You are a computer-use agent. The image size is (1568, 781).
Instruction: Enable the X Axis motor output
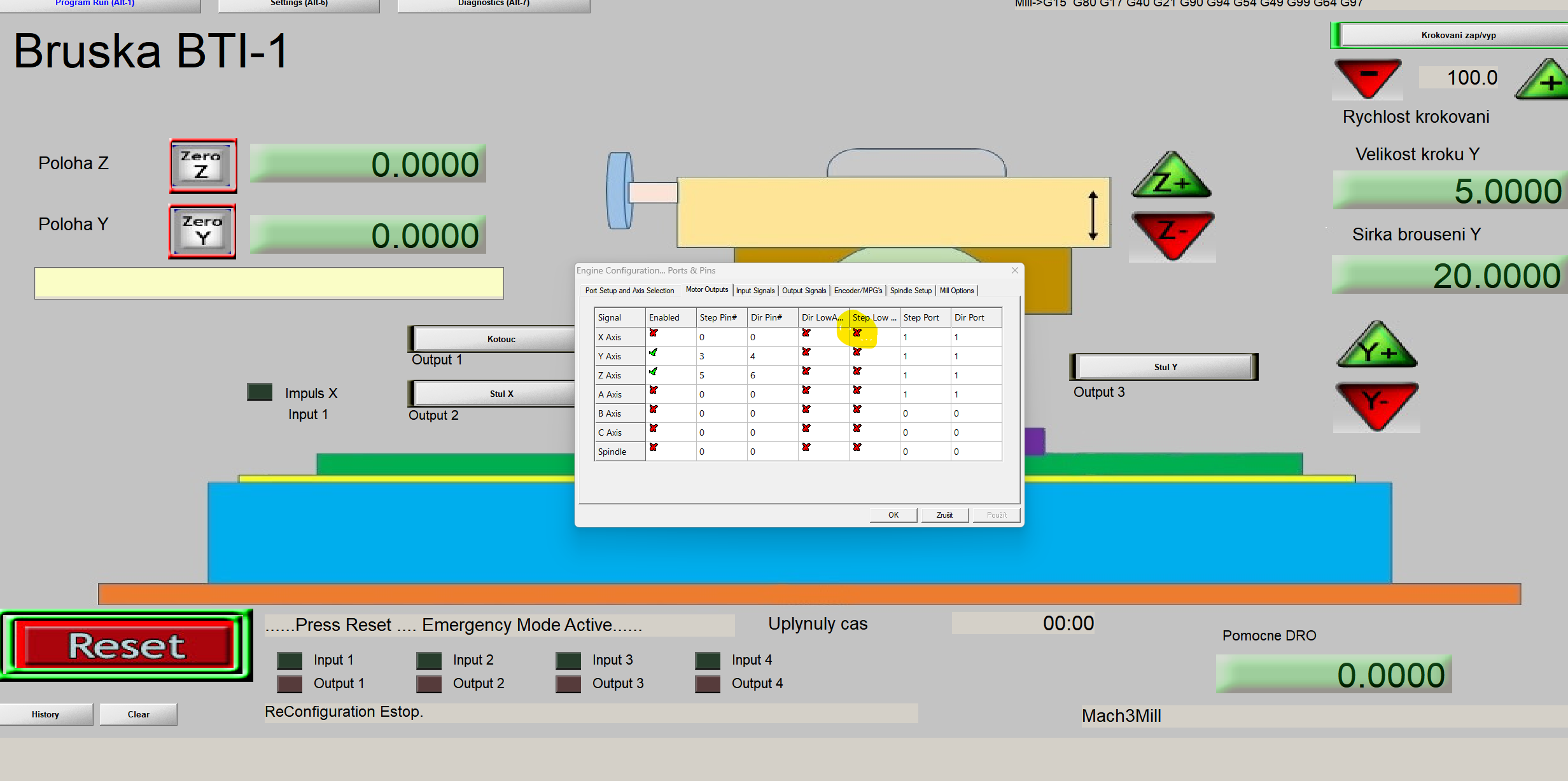(x=654, y=333)
